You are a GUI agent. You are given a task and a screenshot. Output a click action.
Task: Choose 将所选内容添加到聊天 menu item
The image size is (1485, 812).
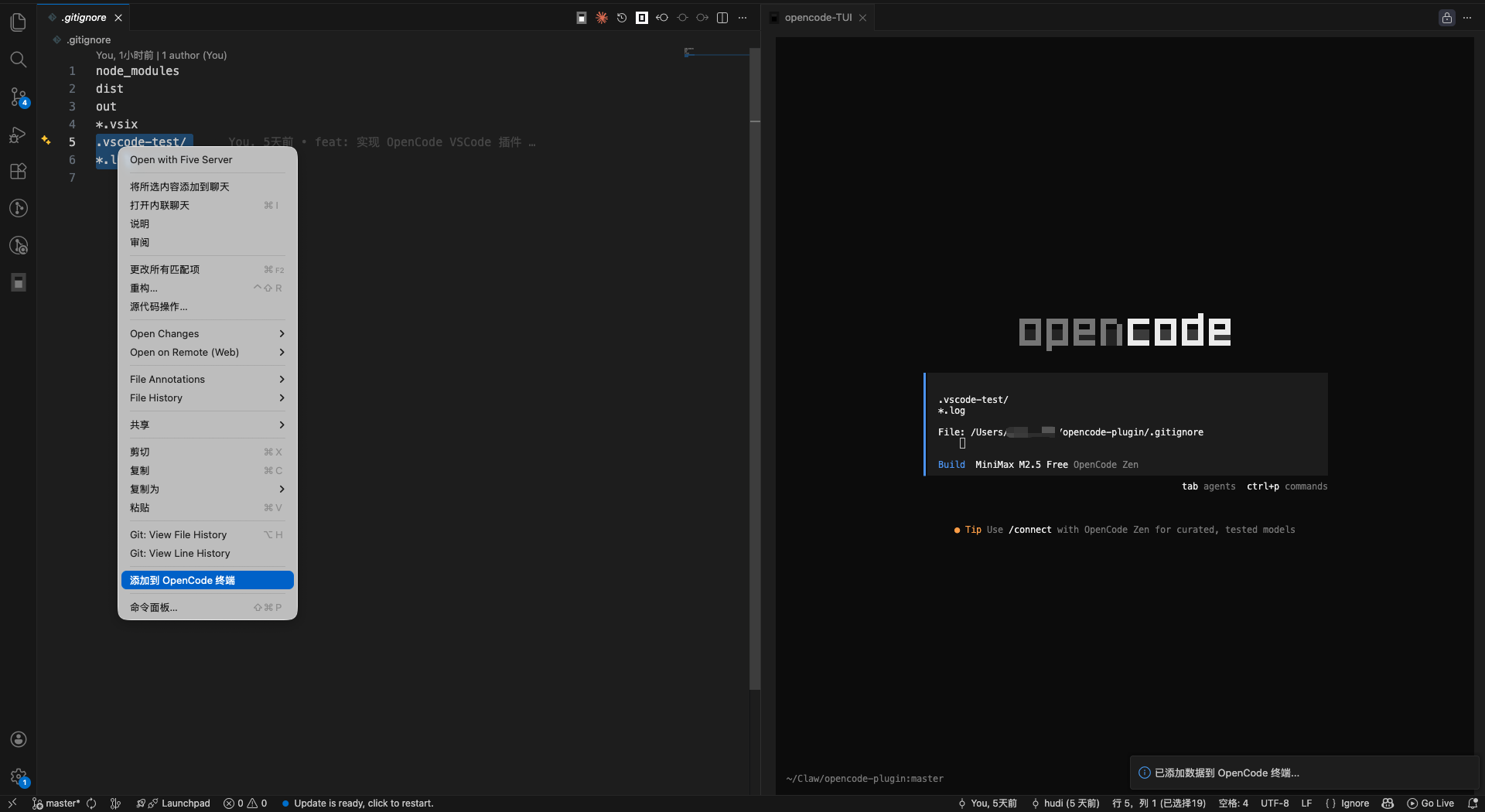point(207,186)
